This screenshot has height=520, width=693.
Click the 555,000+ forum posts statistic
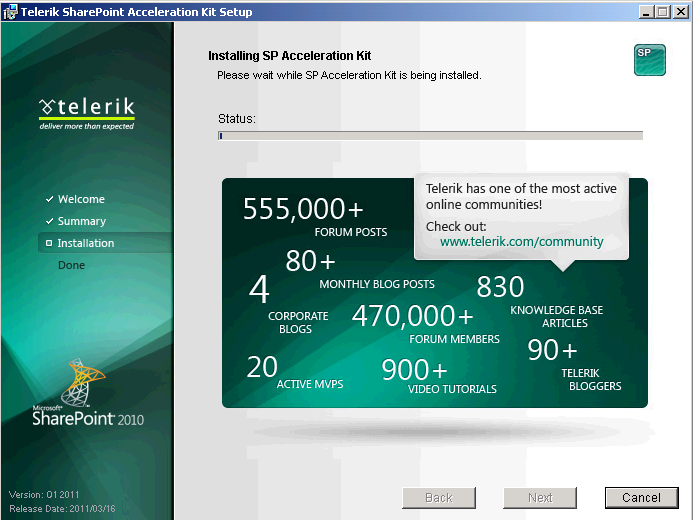315,216
